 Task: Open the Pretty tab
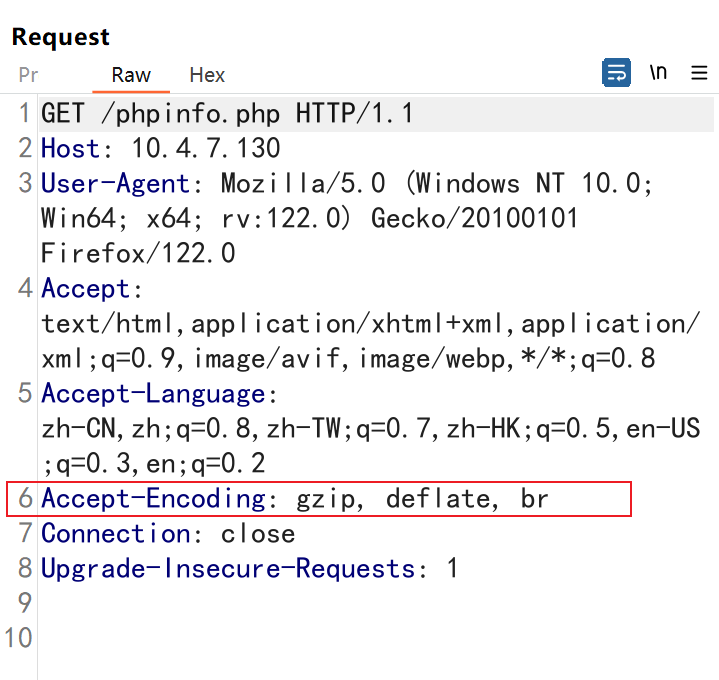point(28,75)
